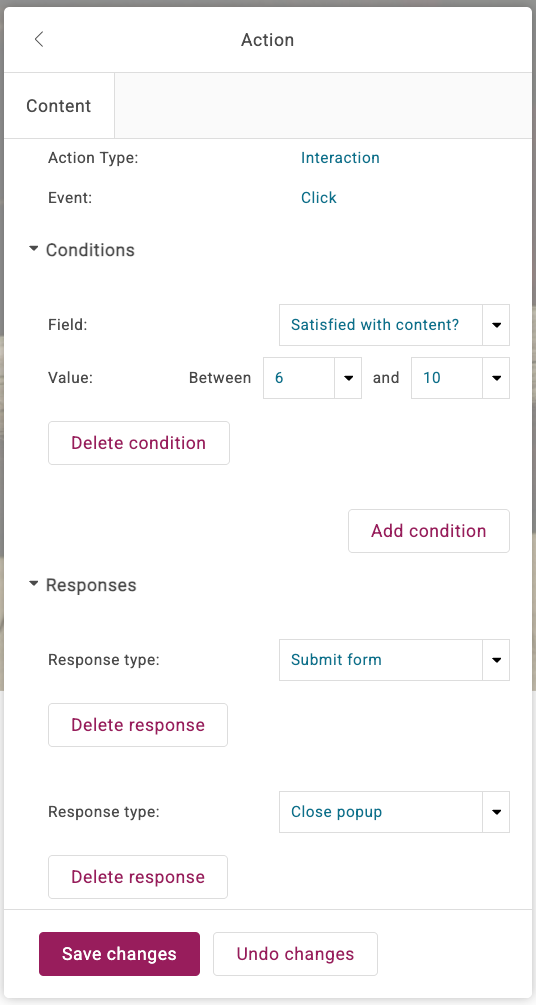The height and width of the screenshot is (1005, 536).
Task: Click the Satisfied with content? field text
Action: pos(375,325)
